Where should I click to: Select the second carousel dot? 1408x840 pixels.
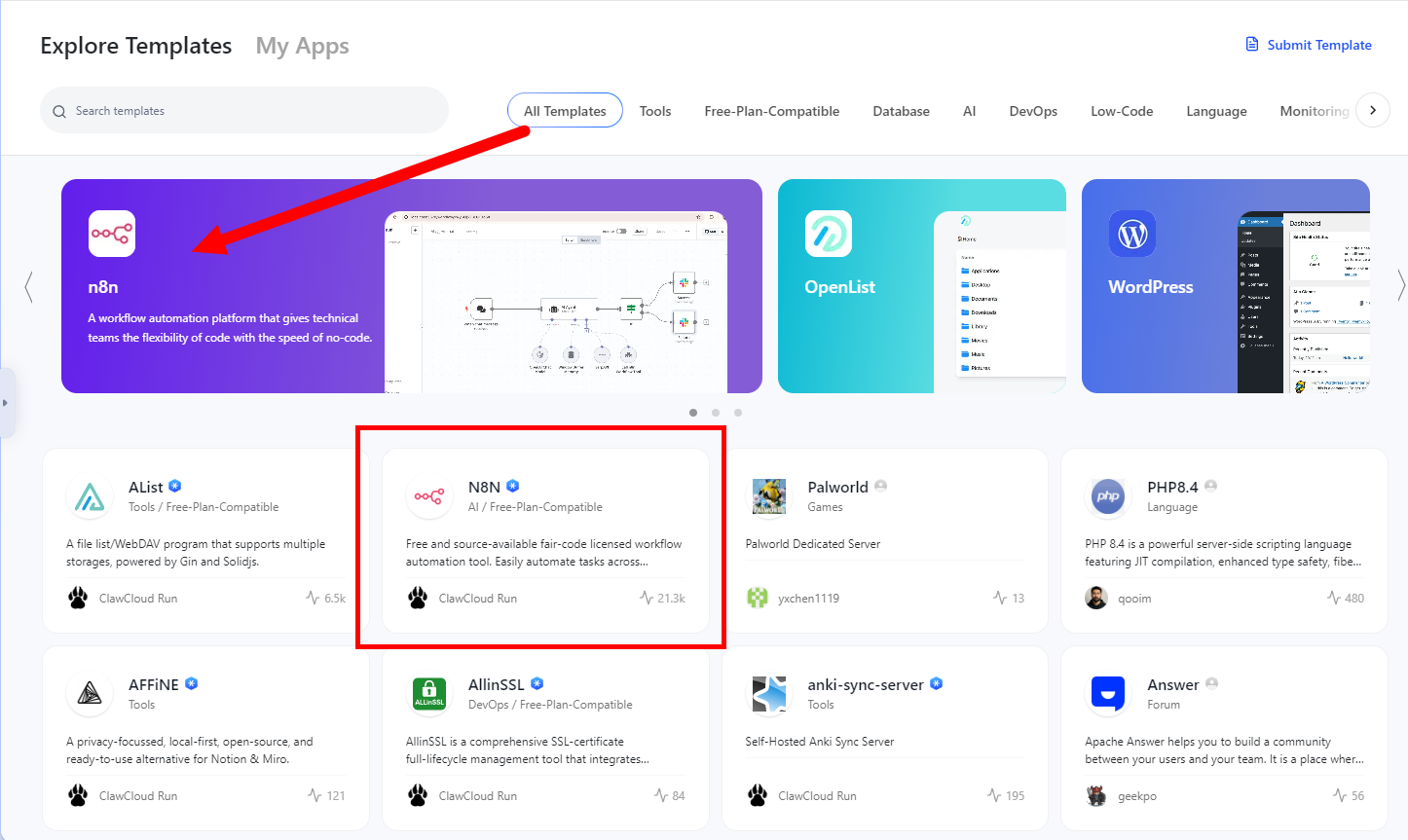(x=716, y=413)
